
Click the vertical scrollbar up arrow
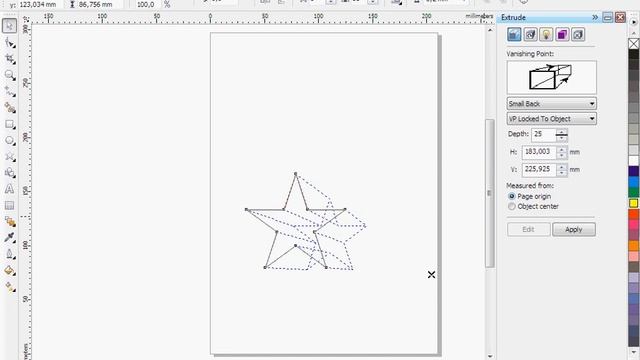490,30
